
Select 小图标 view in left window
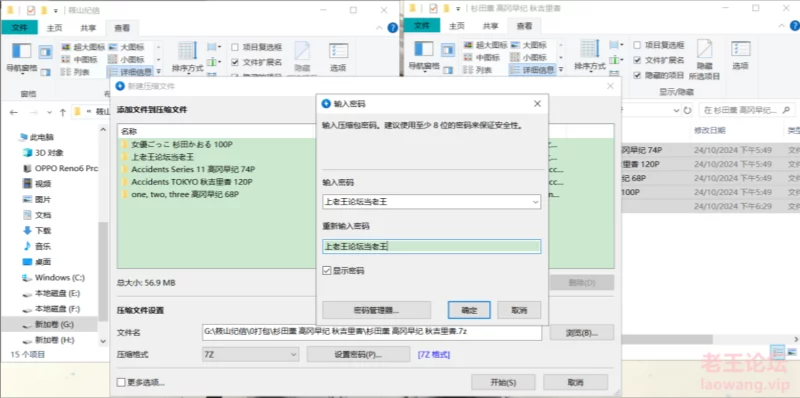pos(127,59)
